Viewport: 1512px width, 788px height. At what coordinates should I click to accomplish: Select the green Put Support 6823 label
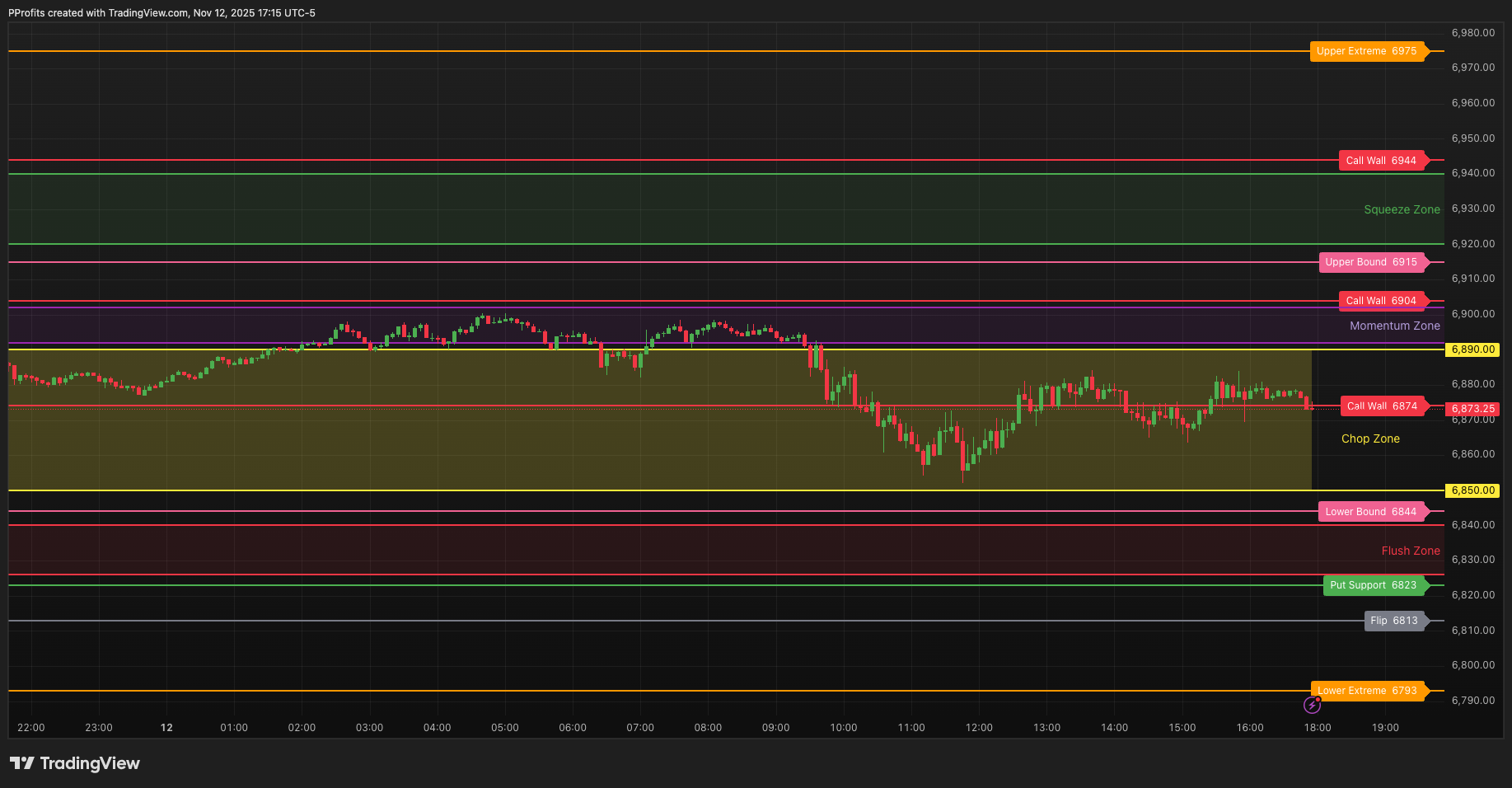pos(1374,585)
